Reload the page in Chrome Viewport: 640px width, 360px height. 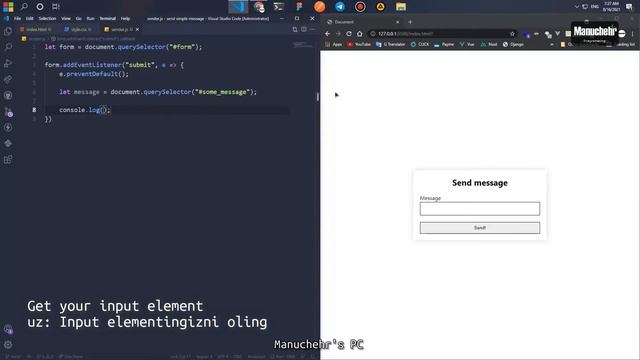point(349,34)
